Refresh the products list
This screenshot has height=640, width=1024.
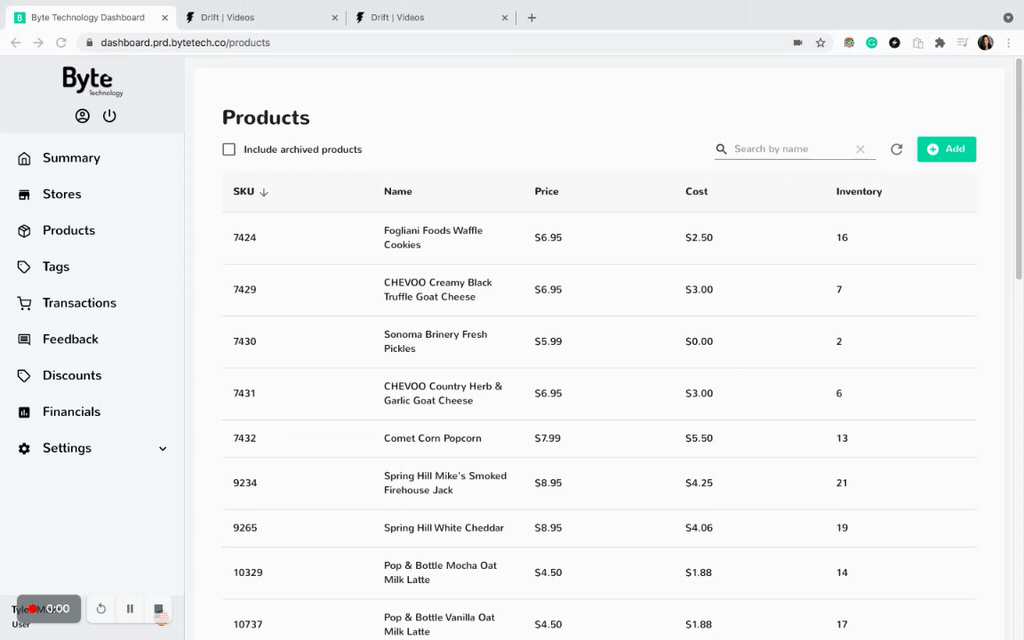897,150
